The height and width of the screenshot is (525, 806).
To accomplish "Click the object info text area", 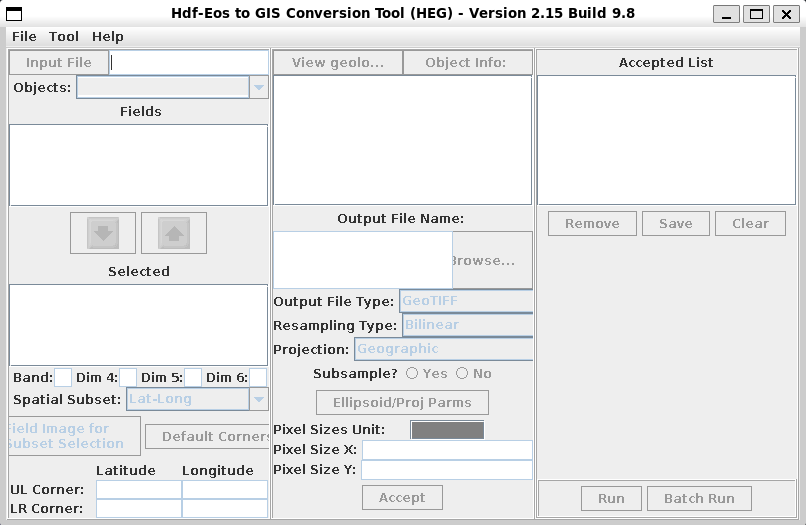I will coord(402,140).
